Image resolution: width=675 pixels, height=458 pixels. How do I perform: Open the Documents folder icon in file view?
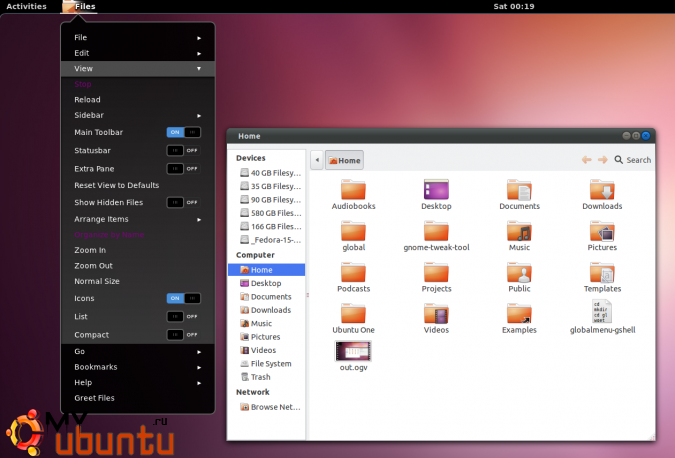point(519,190)
